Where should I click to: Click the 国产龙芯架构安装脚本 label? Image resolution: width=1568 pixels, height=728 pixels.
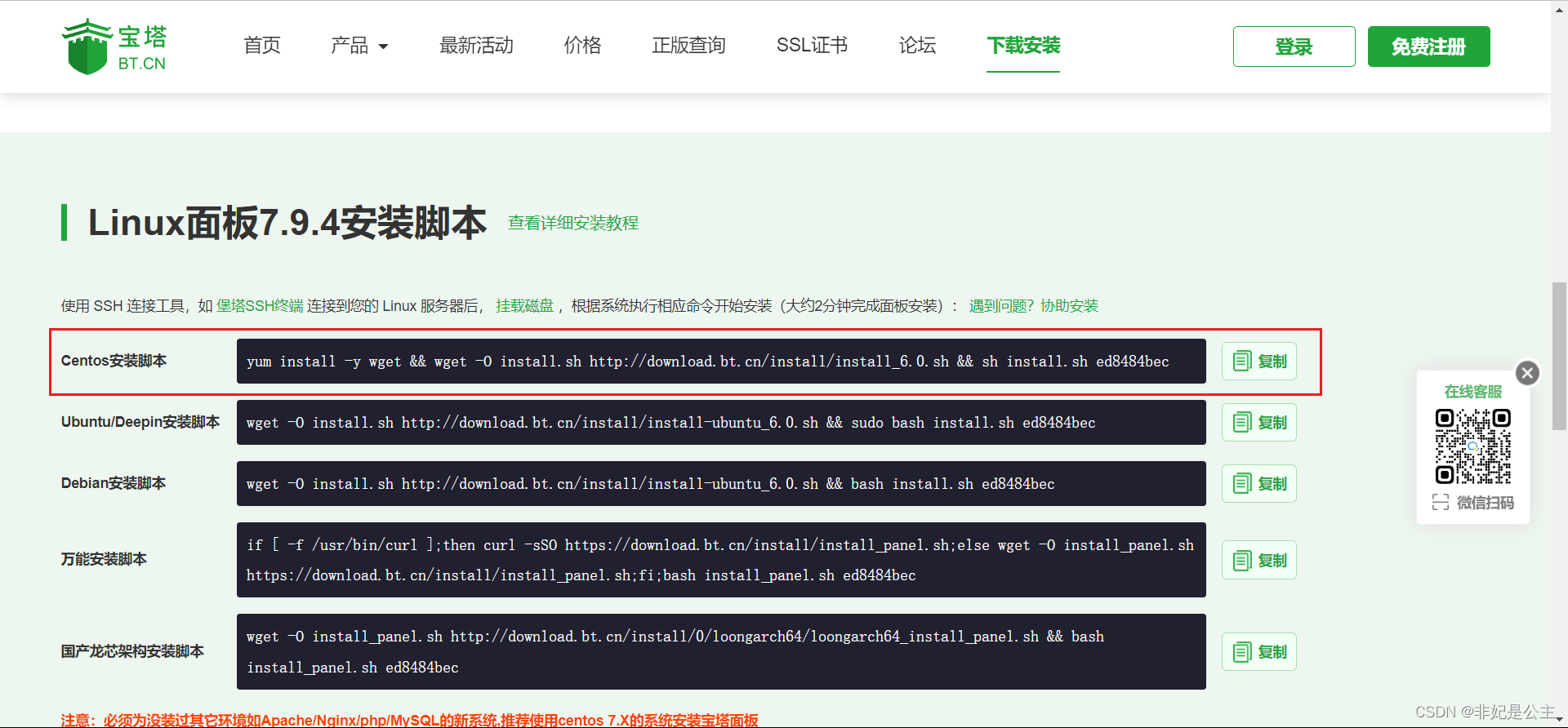132,651
